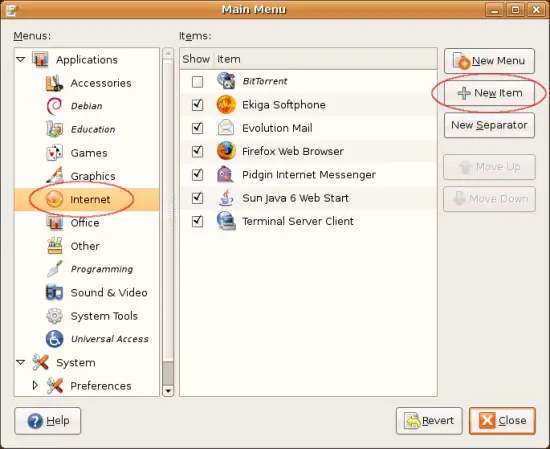Click the Preferences tools icon

54,386
